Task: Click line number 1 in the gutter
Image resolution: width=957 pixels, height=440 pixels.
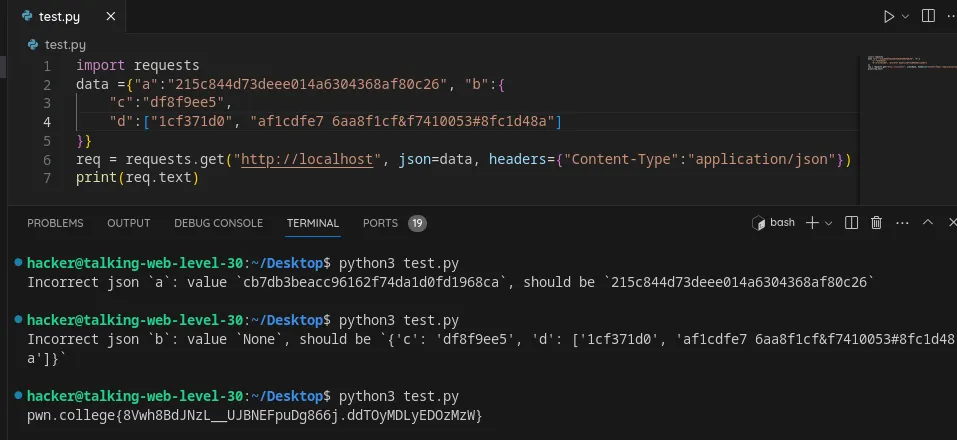Action: [47, 65]
